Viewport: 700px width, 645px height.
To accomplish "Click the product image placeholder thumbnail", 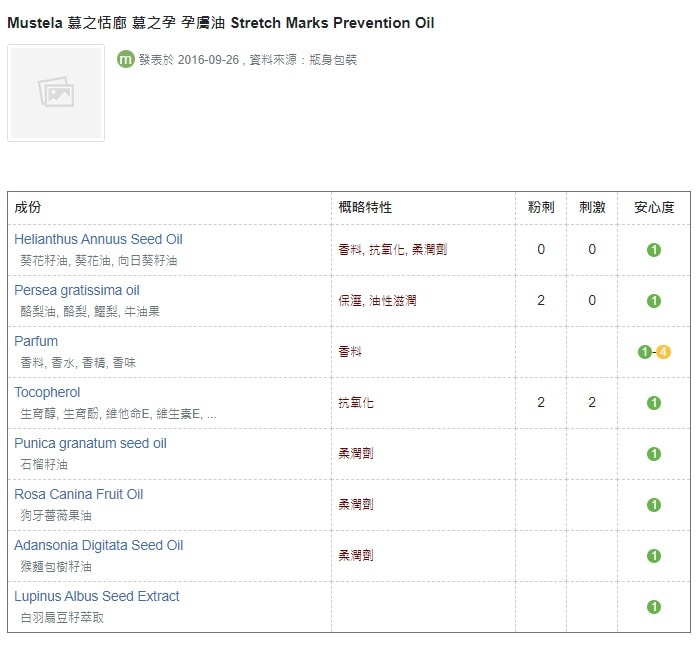I will click(56, 93).
